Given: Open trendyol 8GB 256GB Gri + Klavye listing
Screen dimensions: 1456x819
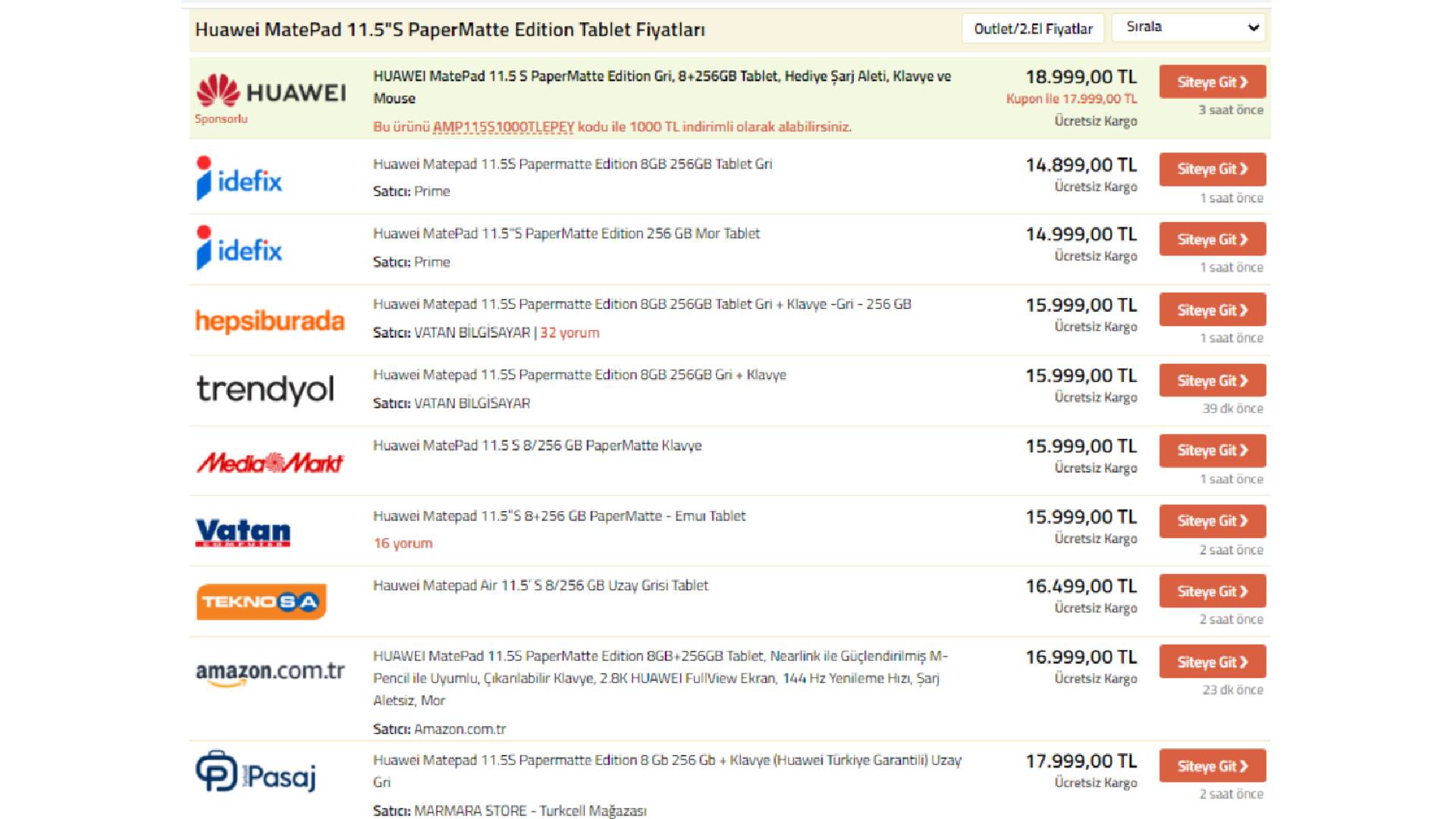Looking at the screenshot, I should click(x=579, y=375).
